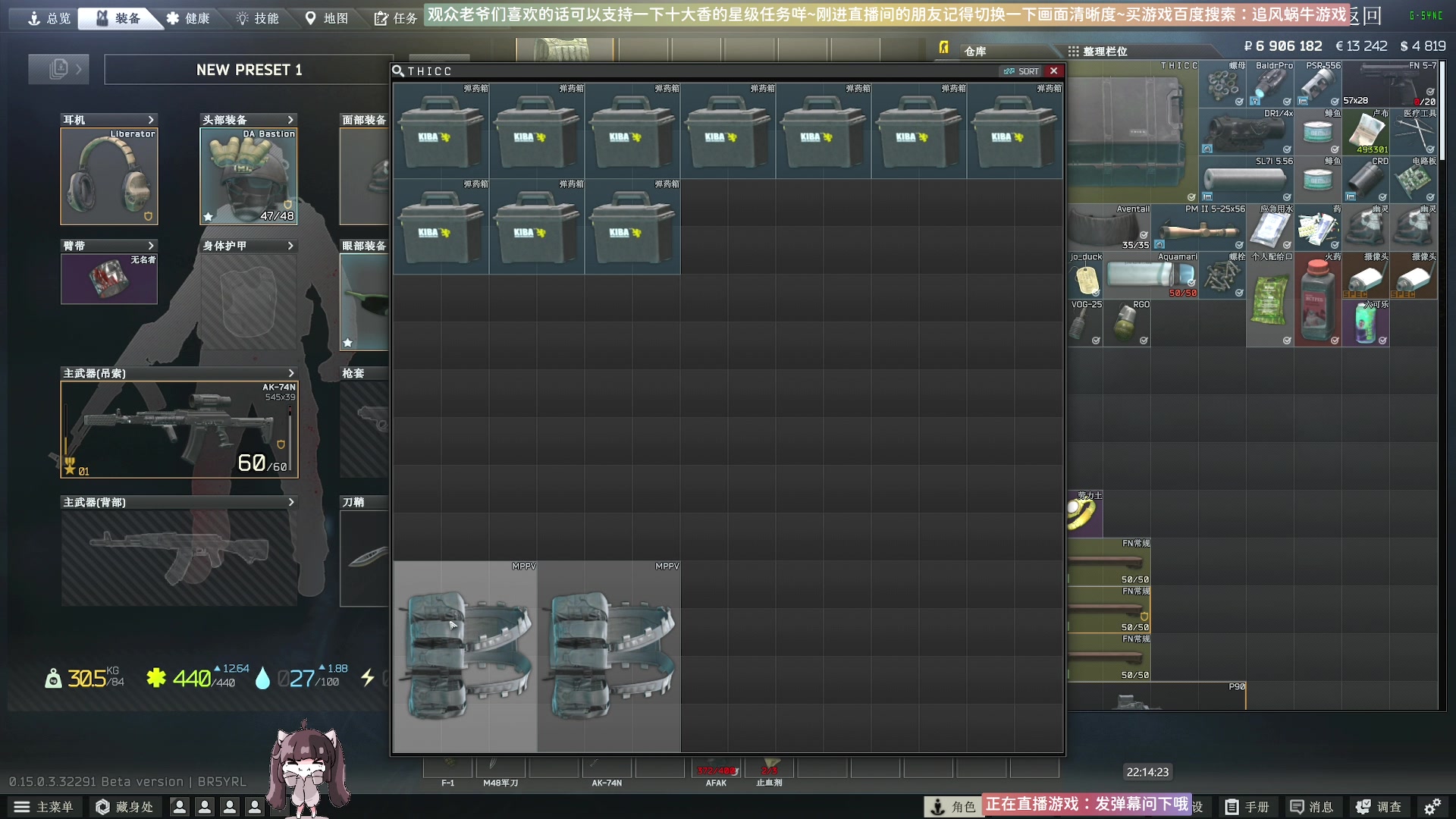
Task: Expand the 身体护甲 slot options arrow
Action: click(290, 246)
